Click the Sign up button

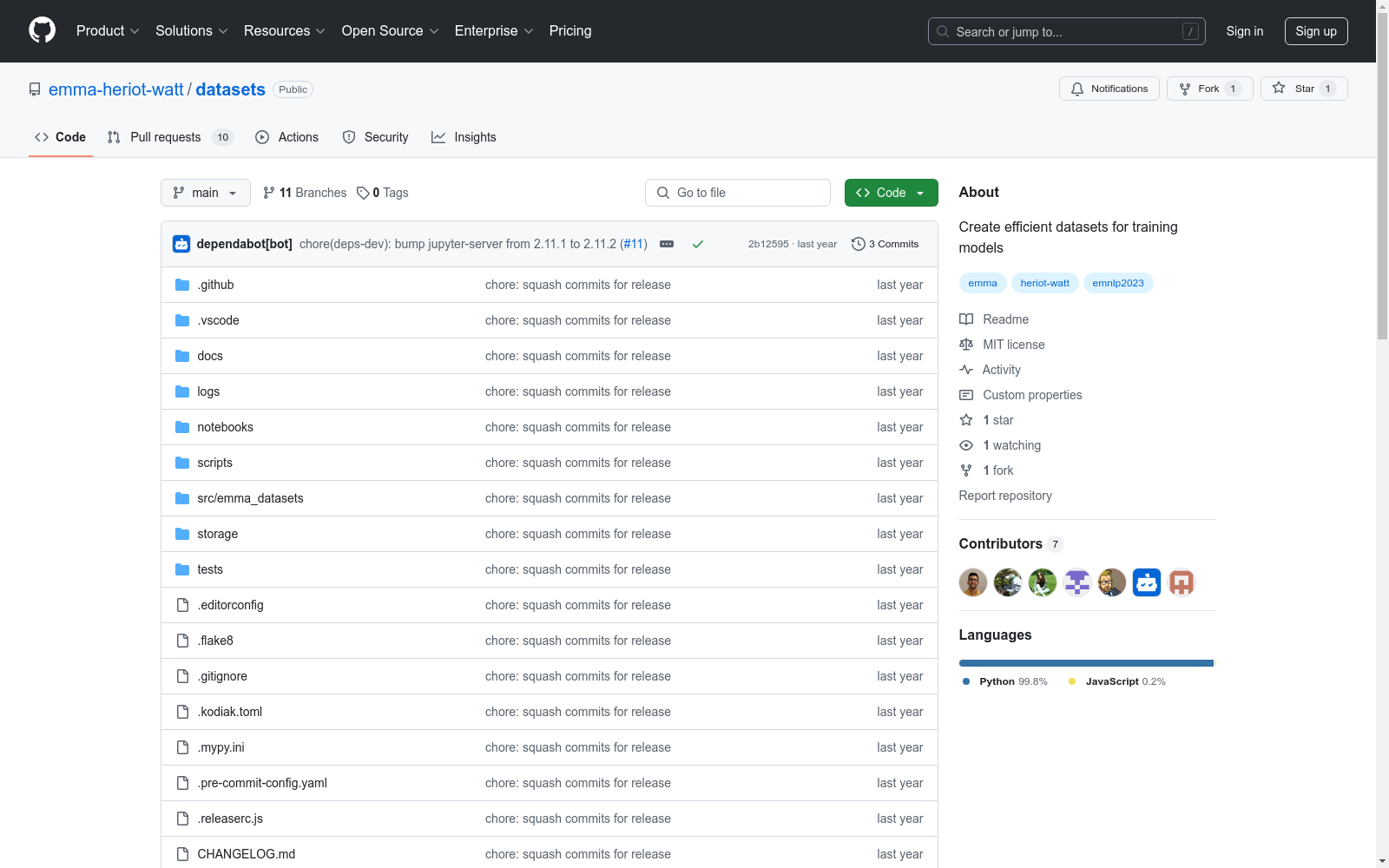[x=1316, y=31]
